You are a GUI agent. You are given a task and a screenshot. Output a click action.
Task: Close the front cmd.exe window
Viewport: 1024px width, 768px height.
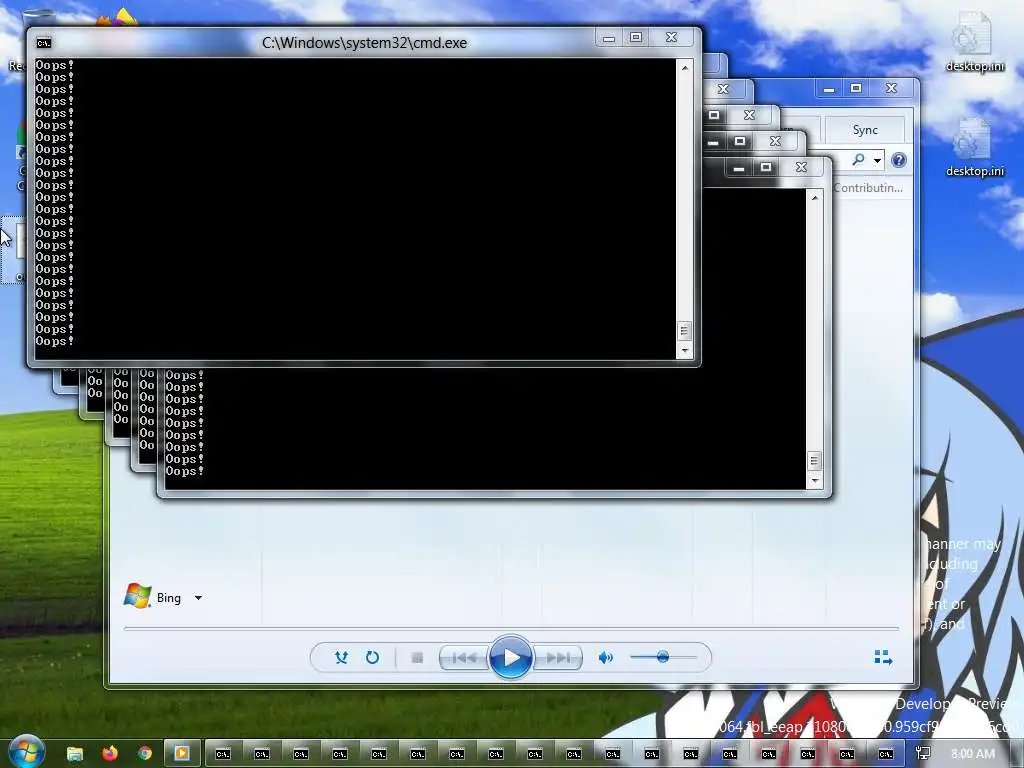[x=671, y=38]
